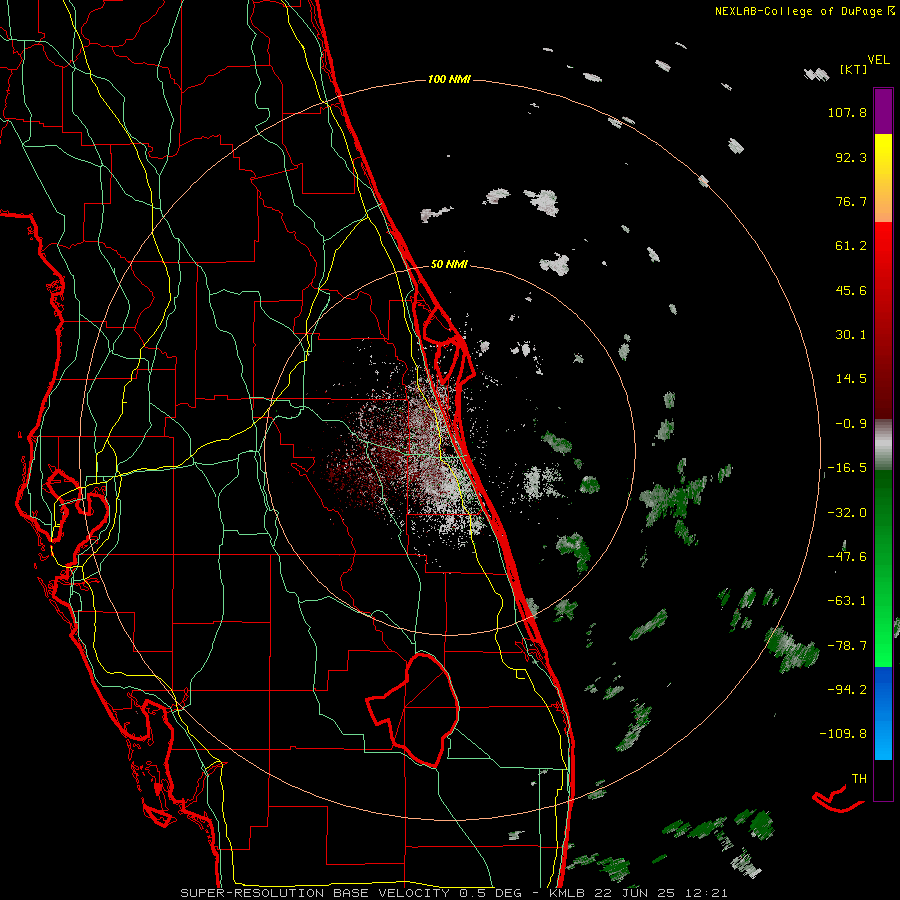Click the -32.0 velocity legend value
This screenshot has width=900, height=900.
(x=847, y=513)
